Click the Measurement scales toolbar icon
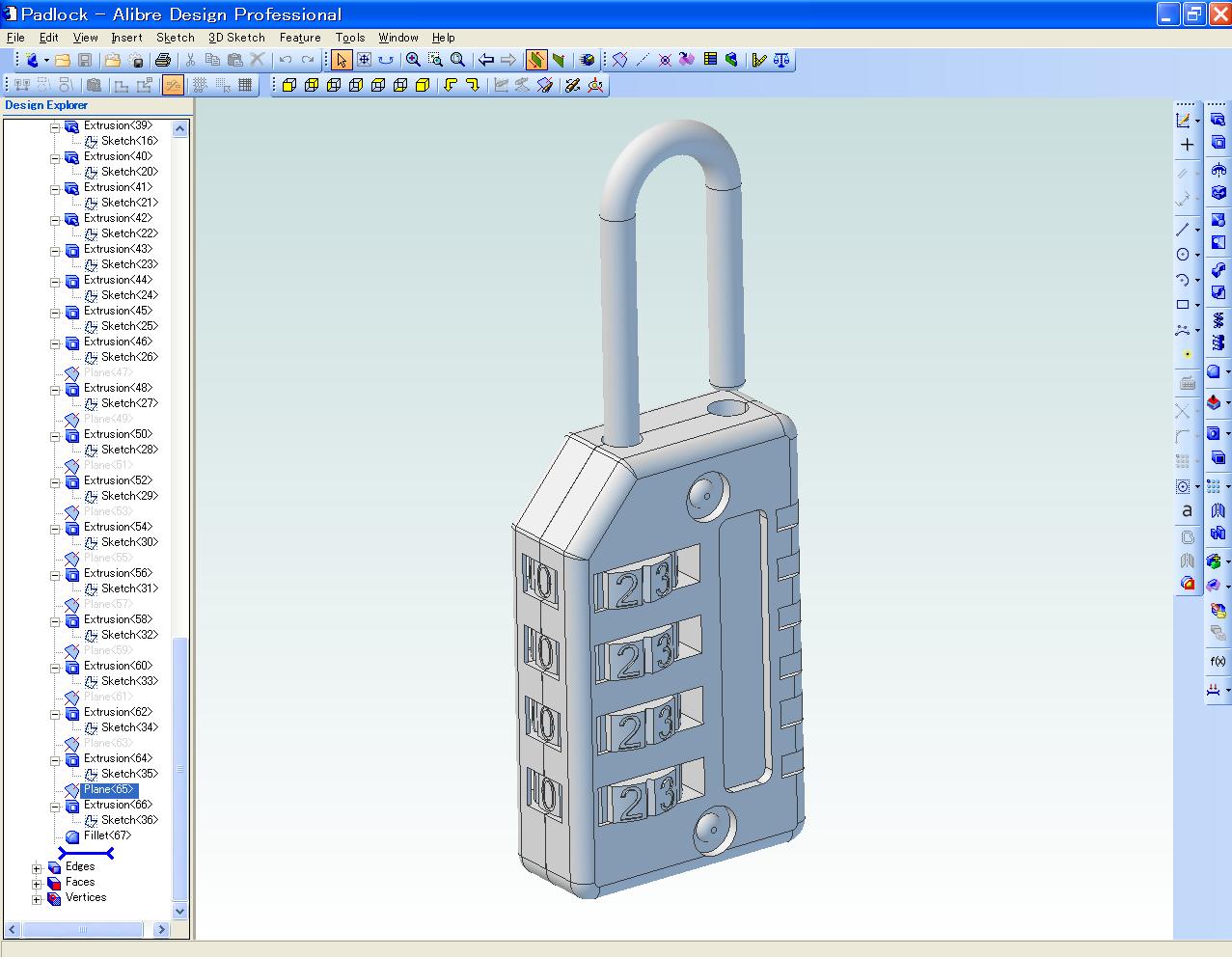Viewport: 1232px width, 958px height. click(x=781, y=60)
